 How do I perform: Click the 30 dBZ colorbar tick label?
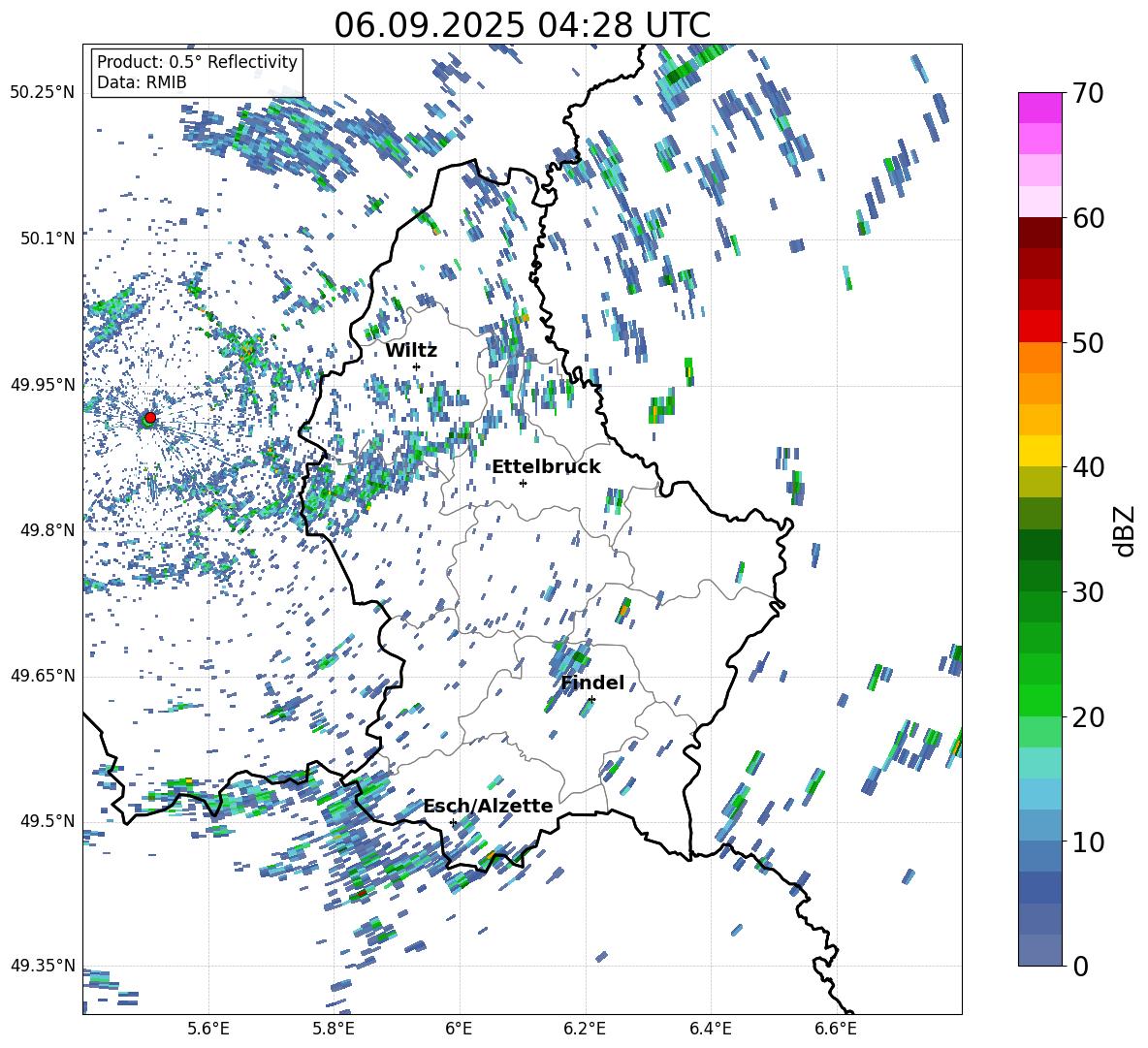tap(1087, 591)
